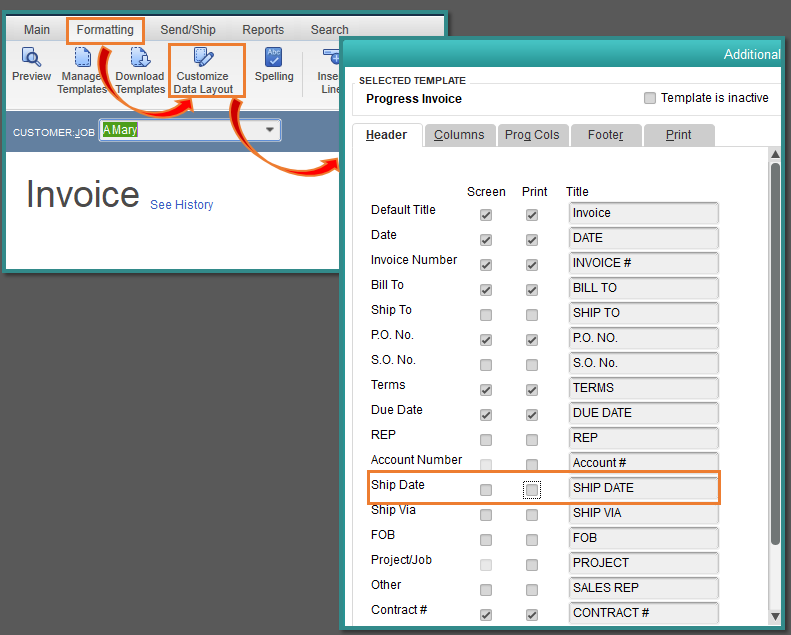
Task: Edit the DATE title field
Action: click(644, 238)
